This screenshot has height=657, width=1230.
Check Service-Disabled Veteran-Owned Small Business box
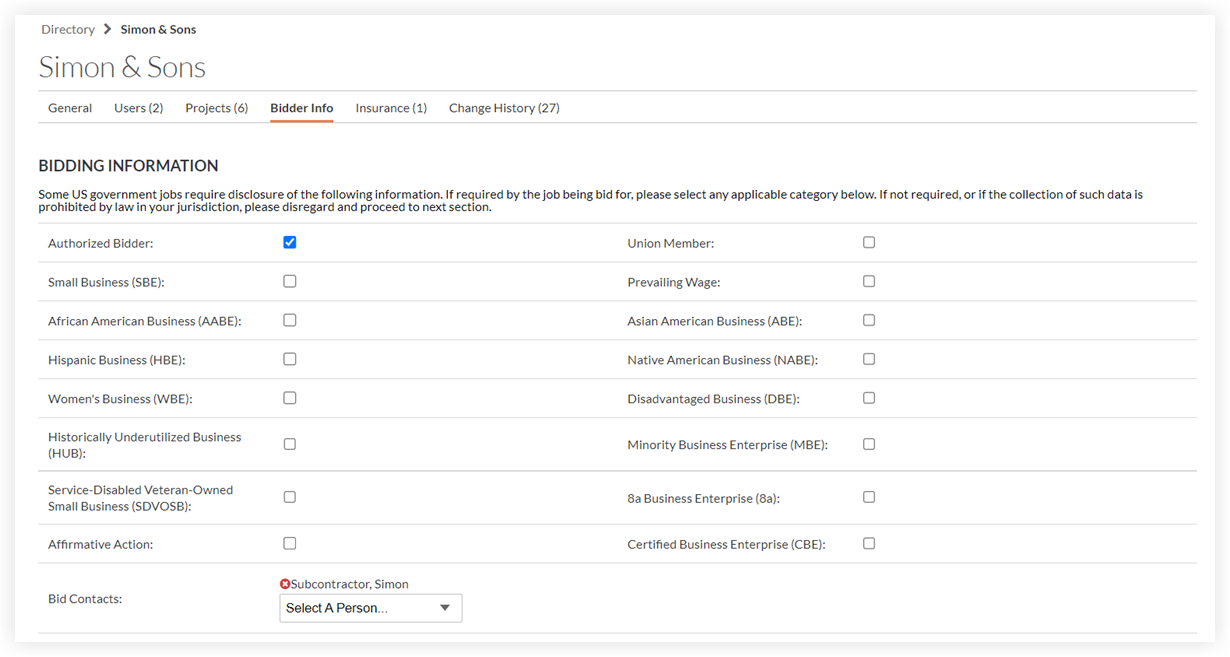click(x=290, y=497)
